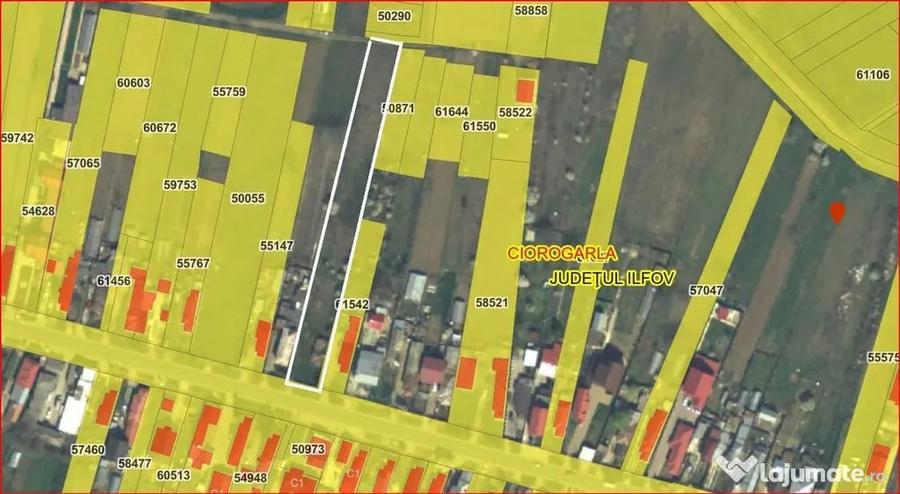Viewport: 900px width, 494px height.
Task: Select parcel labeled 58858
Action: 530,10
